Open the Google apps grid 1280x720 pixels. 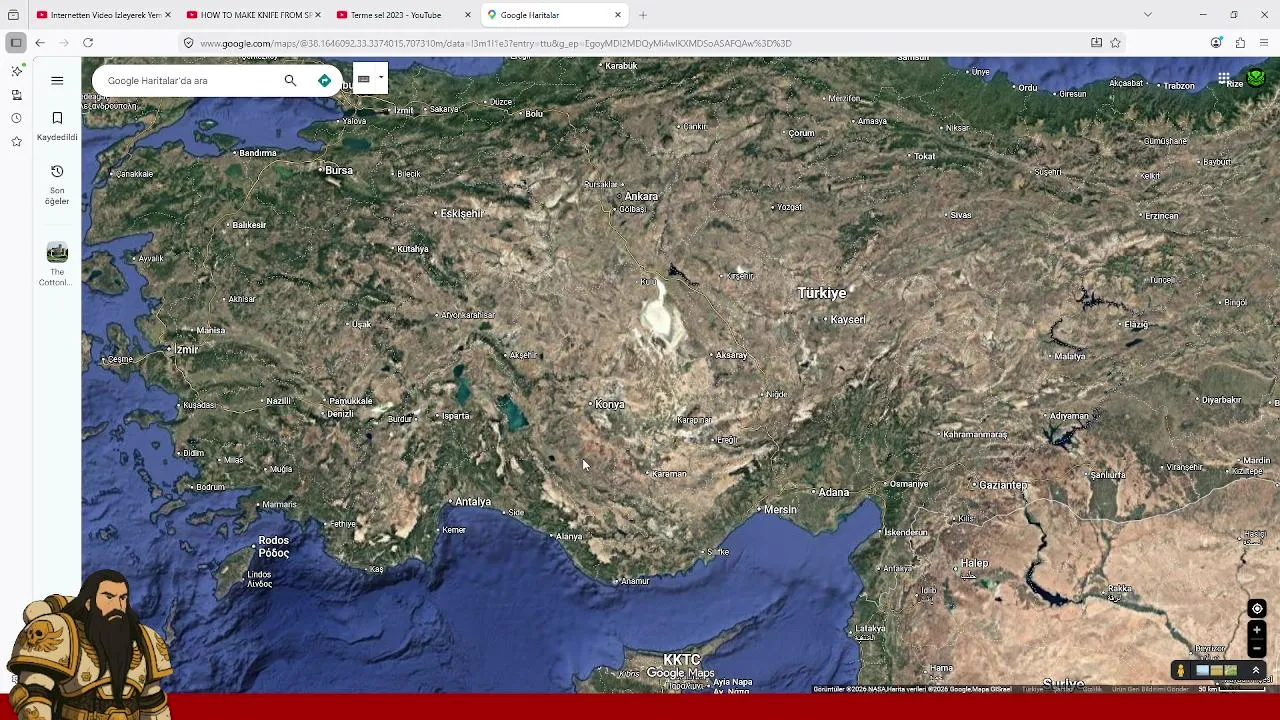[1224, 78]
